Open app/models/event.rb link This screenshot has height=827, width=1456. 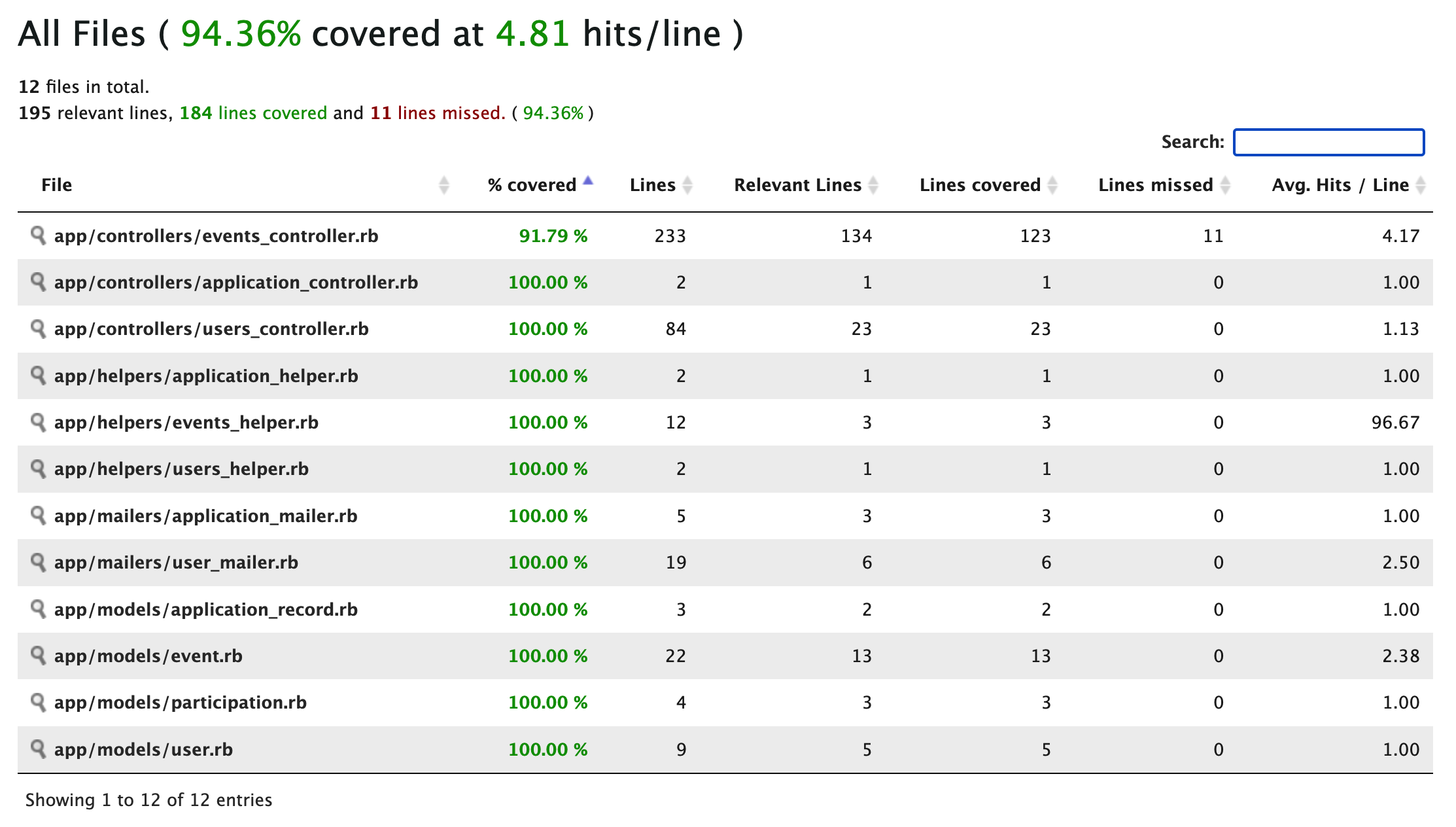(148, 656)
